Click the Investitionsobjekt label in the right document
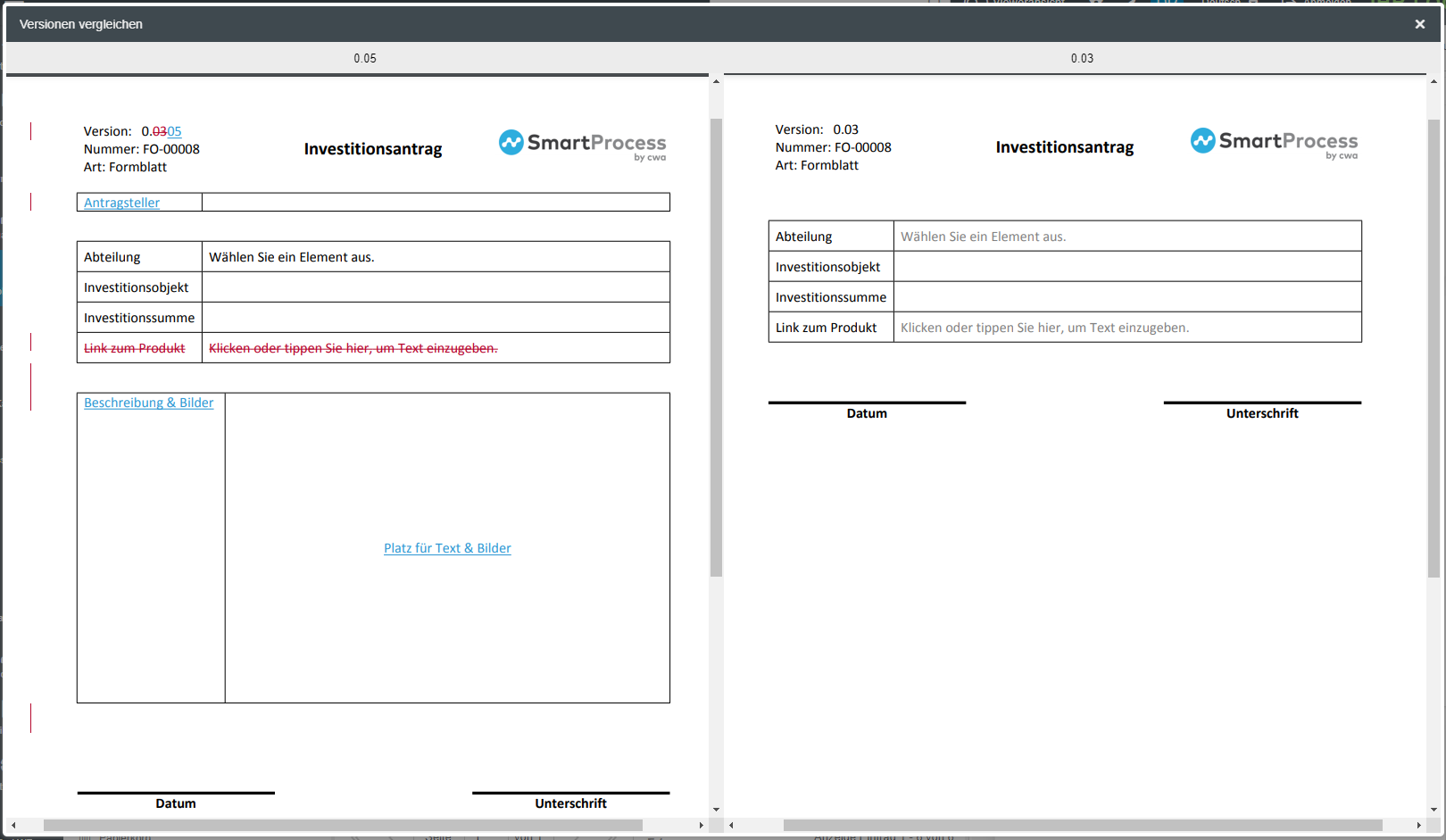This screenshot has height=840, width=1446. [827, 267]
